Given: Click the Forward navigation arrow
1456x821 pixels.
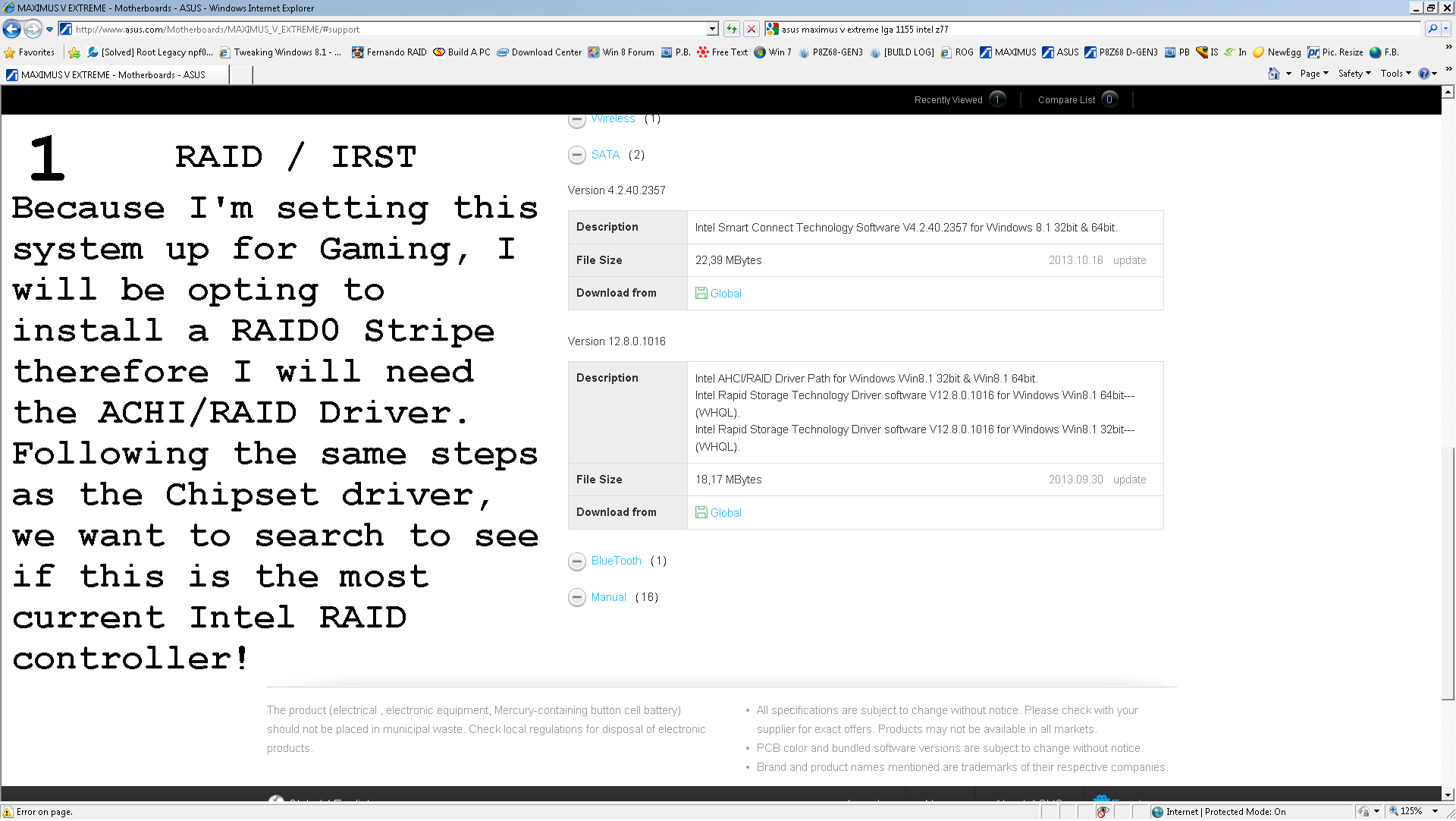Looking at the screenshot, I should 33,30.
